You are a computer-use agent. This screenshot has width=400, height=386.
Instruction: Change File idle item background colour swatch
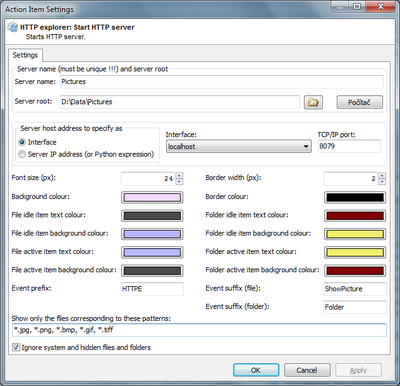[x=152, y=234]
